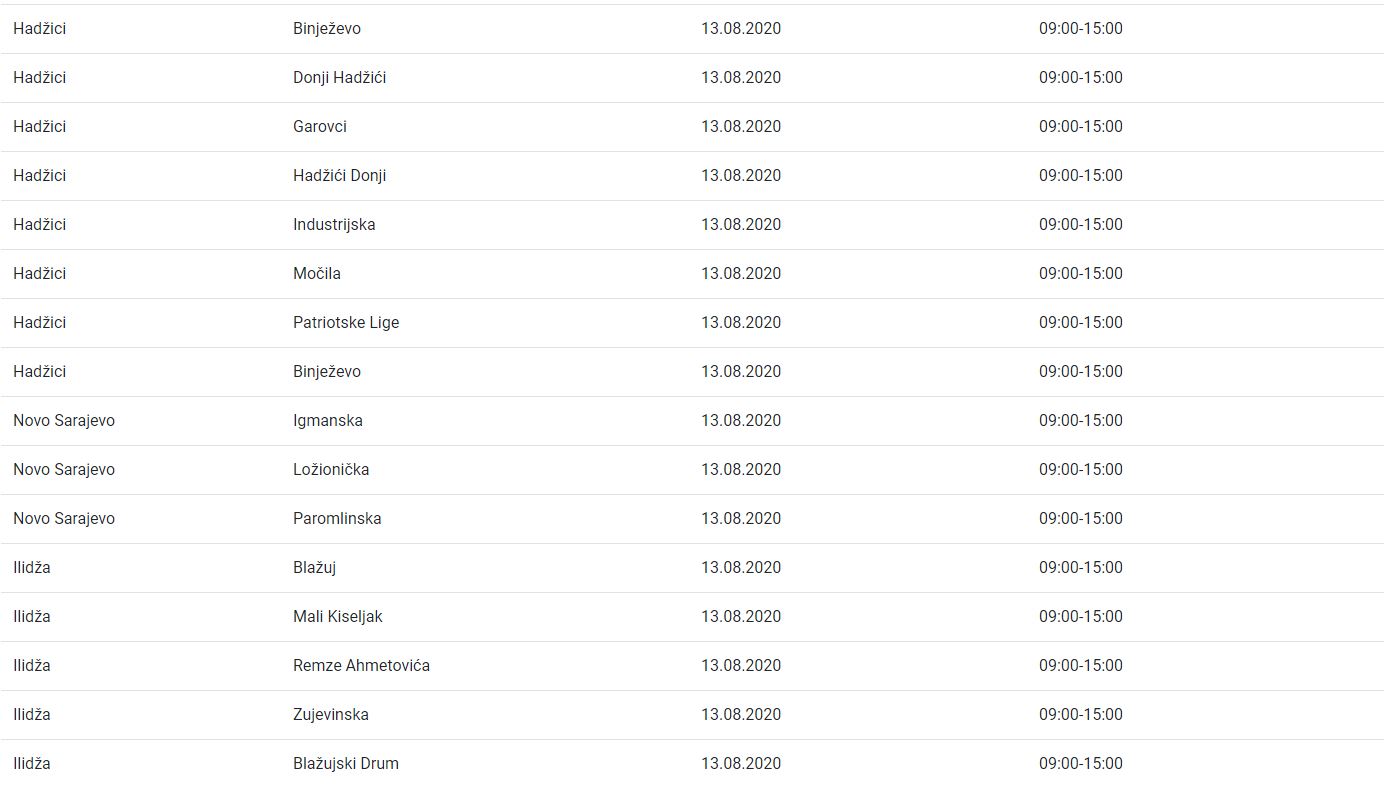Click the Igmanska street cell
Screen dimensions: 1389x796
coord(327,421)
